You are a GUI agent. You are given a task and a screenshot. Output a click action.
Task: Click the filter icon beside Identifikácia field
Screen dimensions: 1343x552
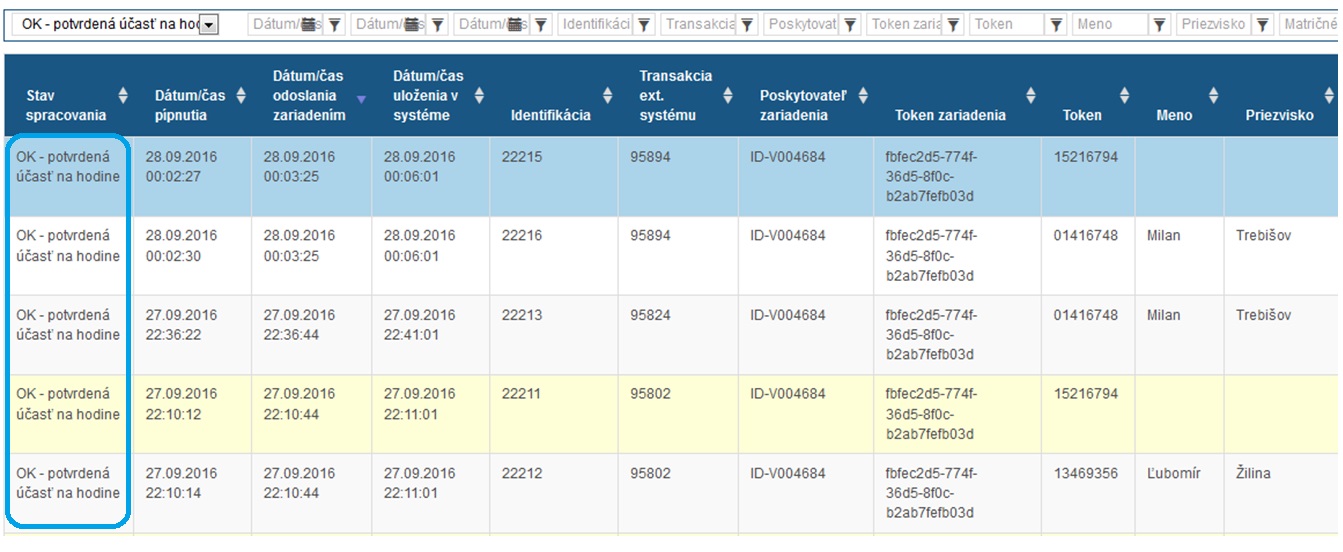coord(644,25)
